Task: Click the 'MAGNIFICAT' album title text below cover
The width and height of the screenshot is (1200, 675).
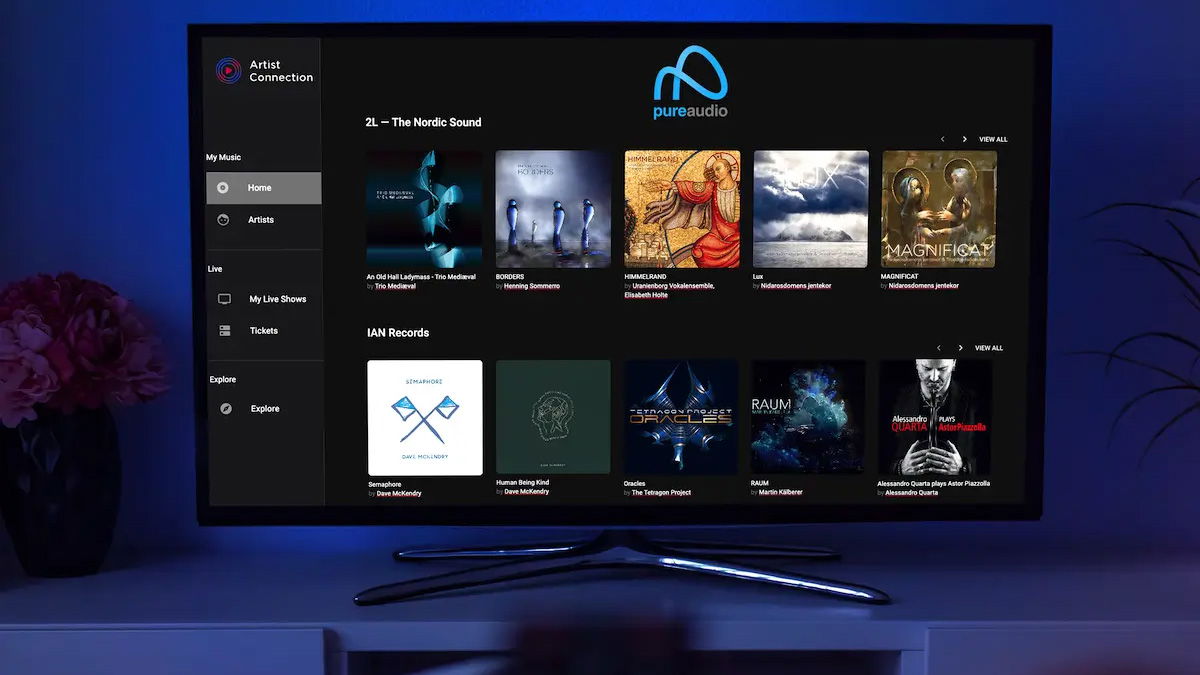Action: (901, 277)
